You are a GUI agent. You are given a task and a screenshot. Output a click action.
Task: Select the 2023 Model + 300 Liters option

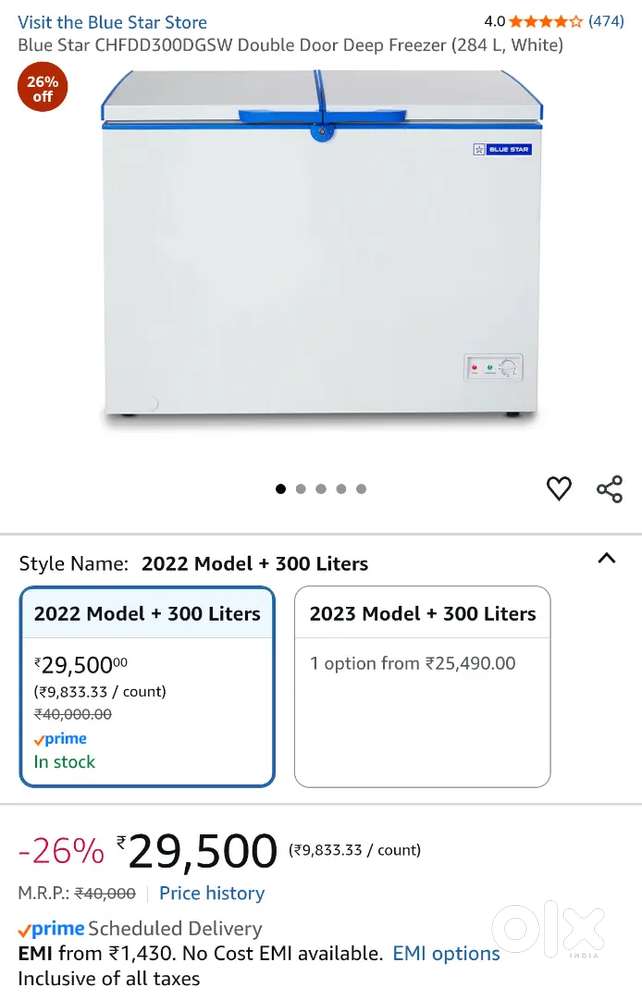pyautogui.click(x=421, y=686)
